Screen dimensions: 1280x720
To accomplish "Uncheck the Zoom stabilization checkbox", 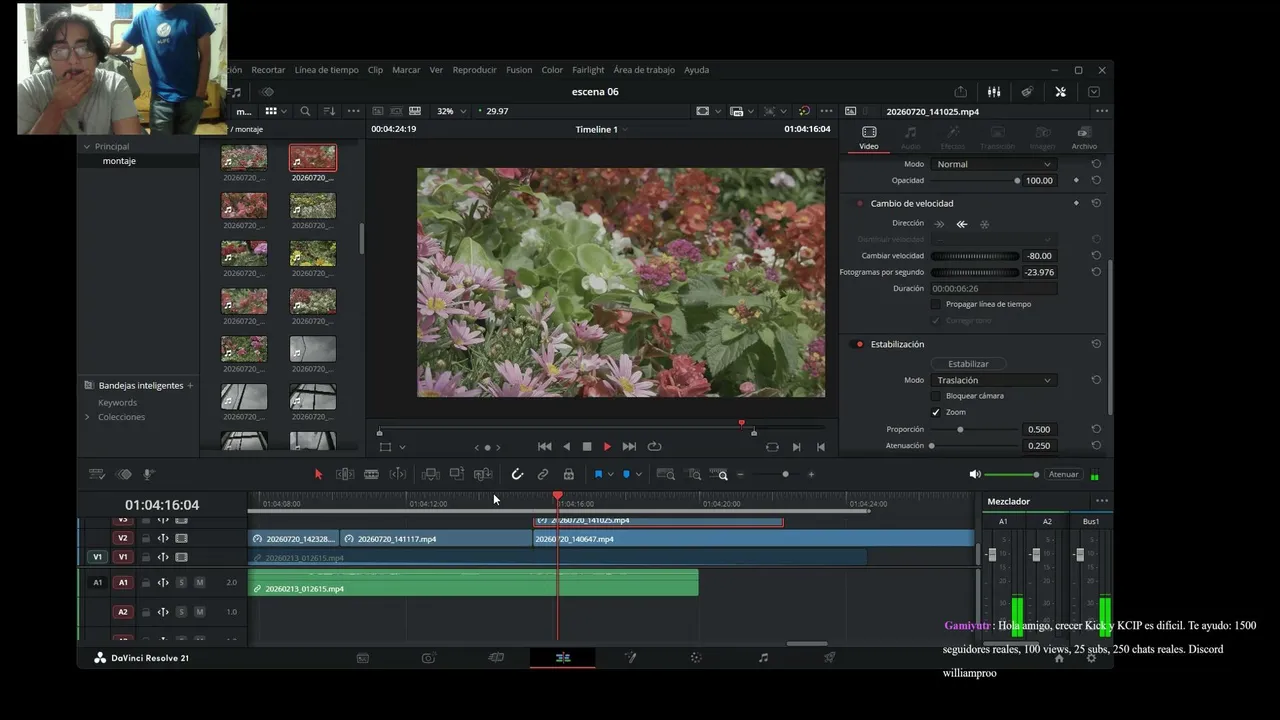I will click(936, 412).
